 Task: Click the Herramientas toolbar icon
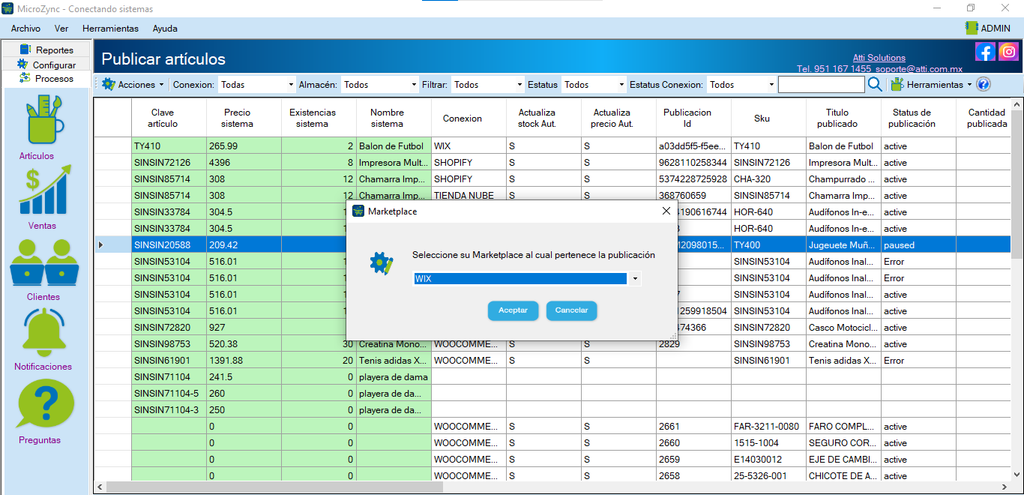[897, 84]
